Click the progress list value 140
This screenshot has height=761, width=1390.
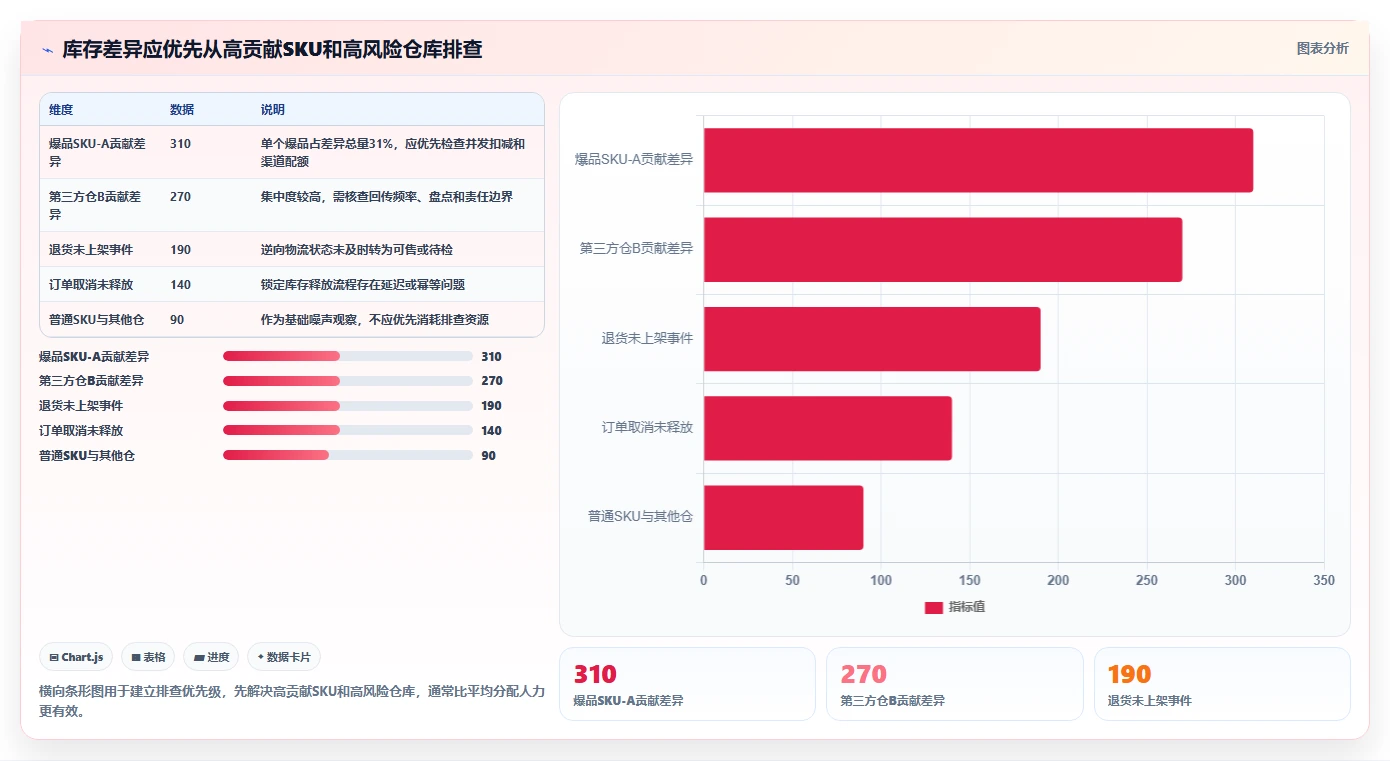tap(491, 431)
